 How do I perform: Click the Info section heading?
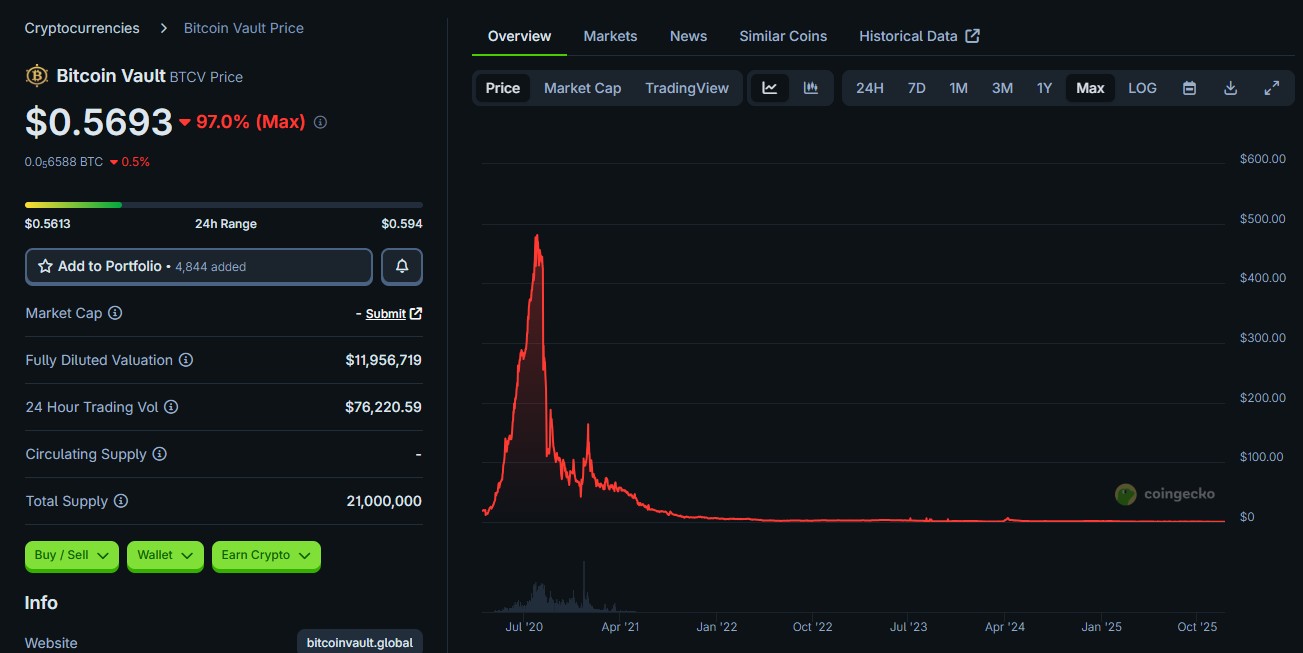pyautogui.click(x=41, y=603)
